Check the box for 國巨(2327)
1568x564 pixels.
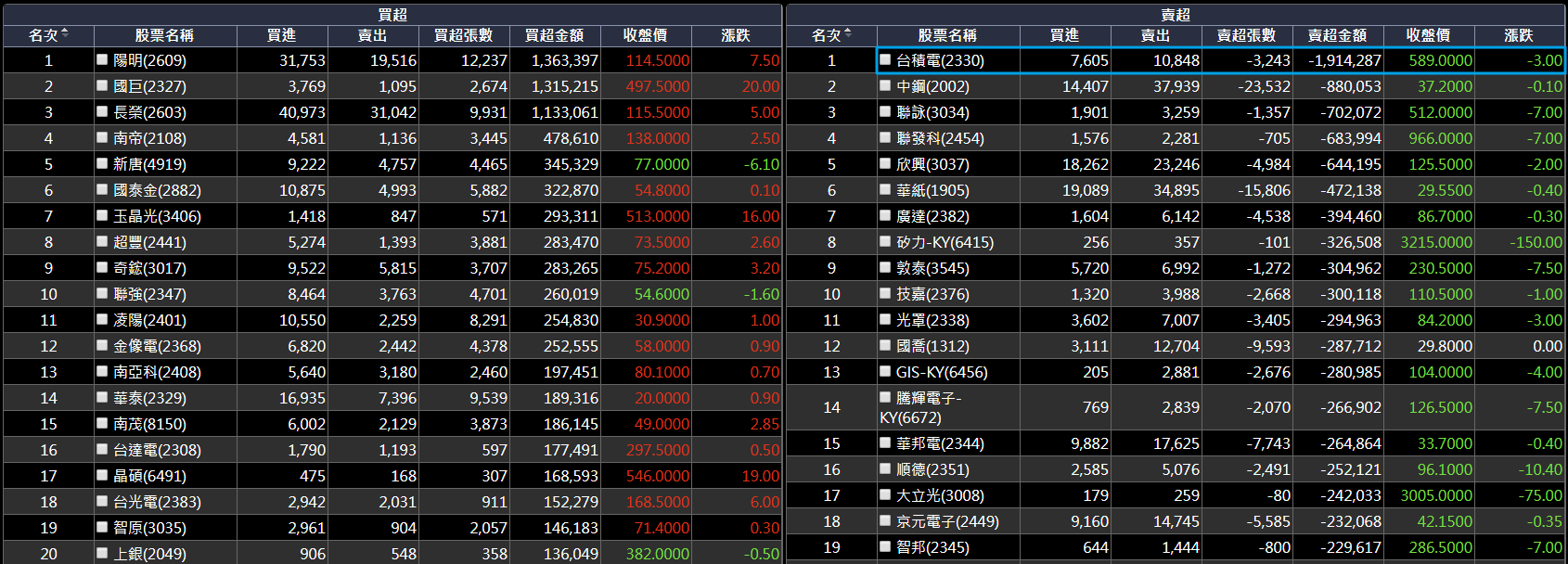point(102,85)
